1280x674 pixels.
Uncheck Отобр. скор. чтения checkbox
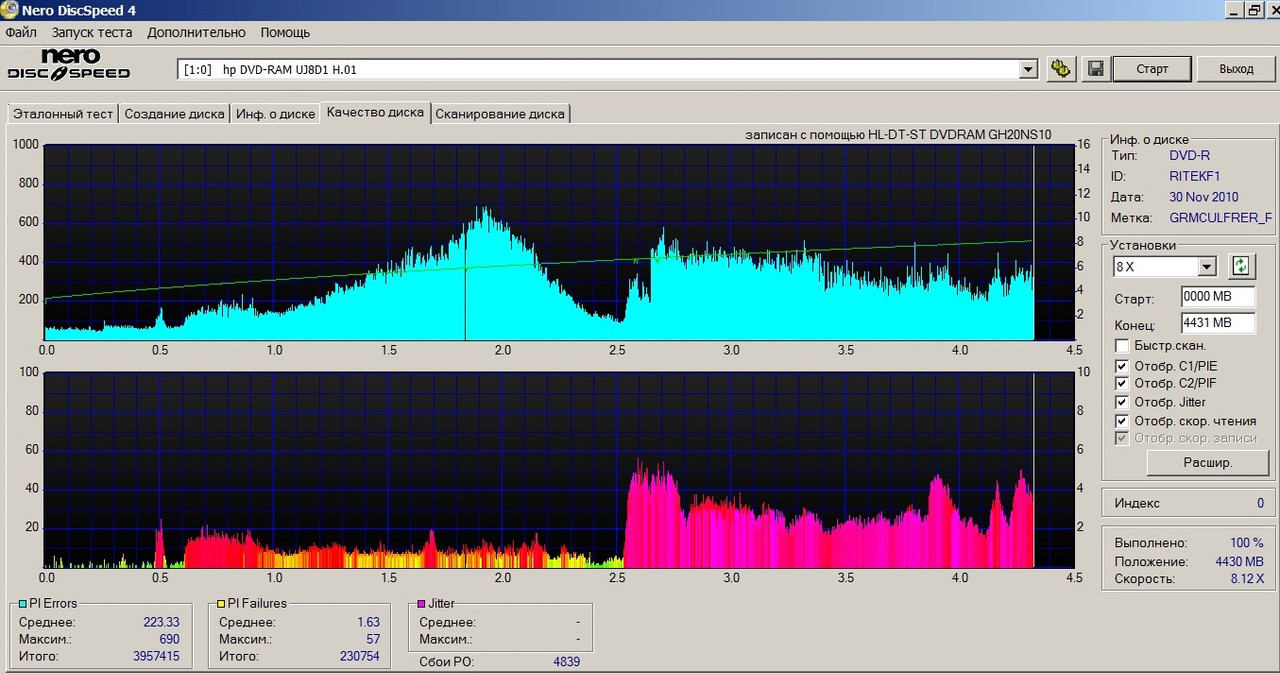coord(1121,421)
